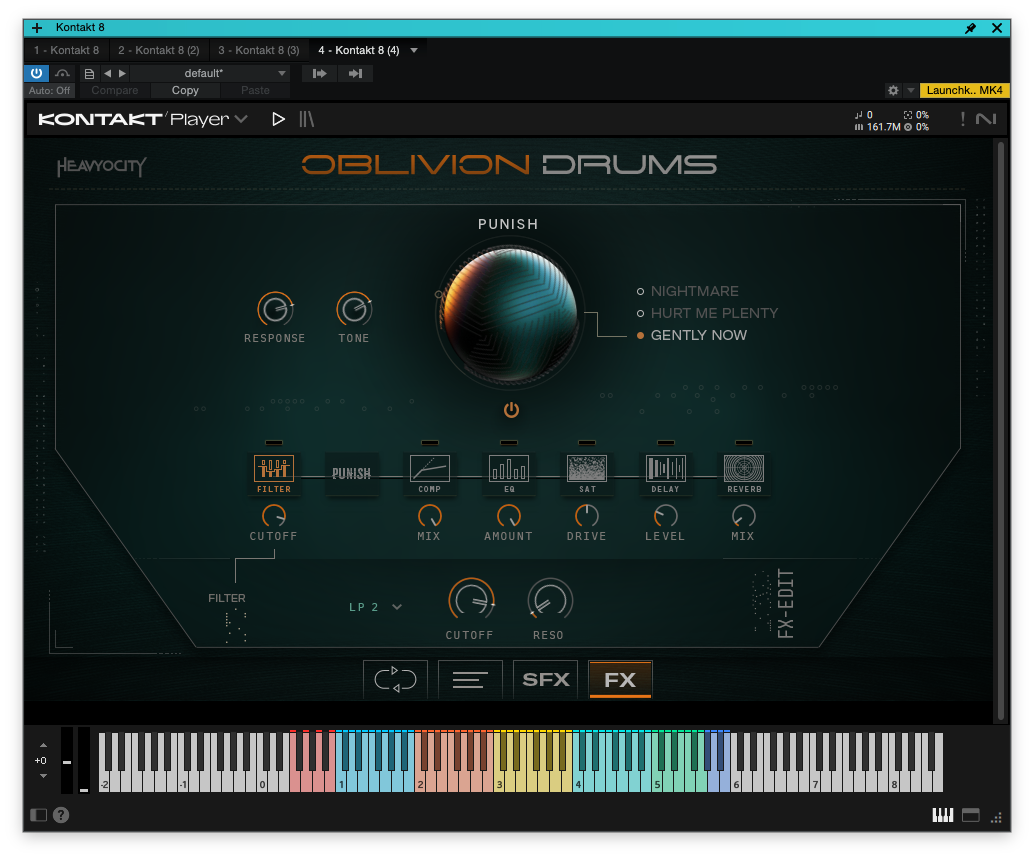1034x859 pixels.
Task: Click the NI logo icon
Action: click(x=986, y=119)
